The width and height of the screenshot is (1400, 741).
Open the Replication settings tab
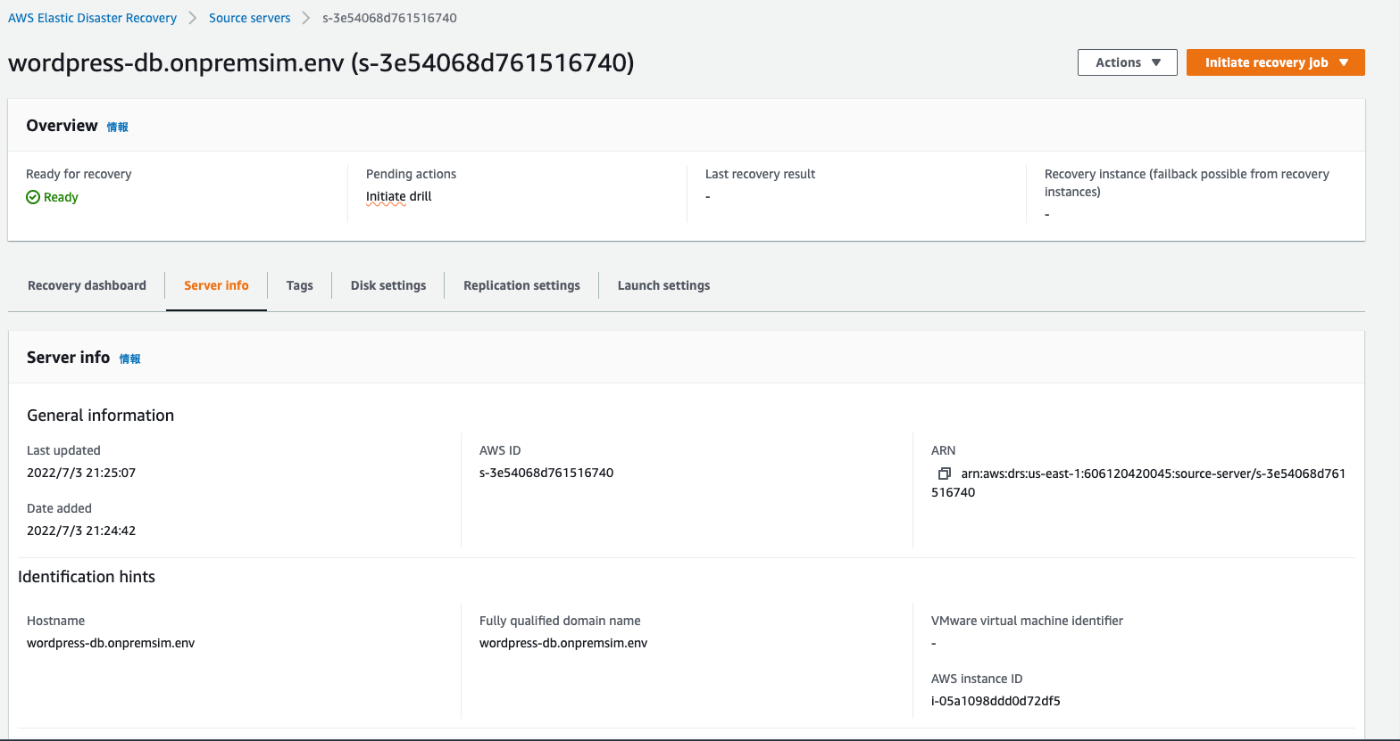coord(521,285)
